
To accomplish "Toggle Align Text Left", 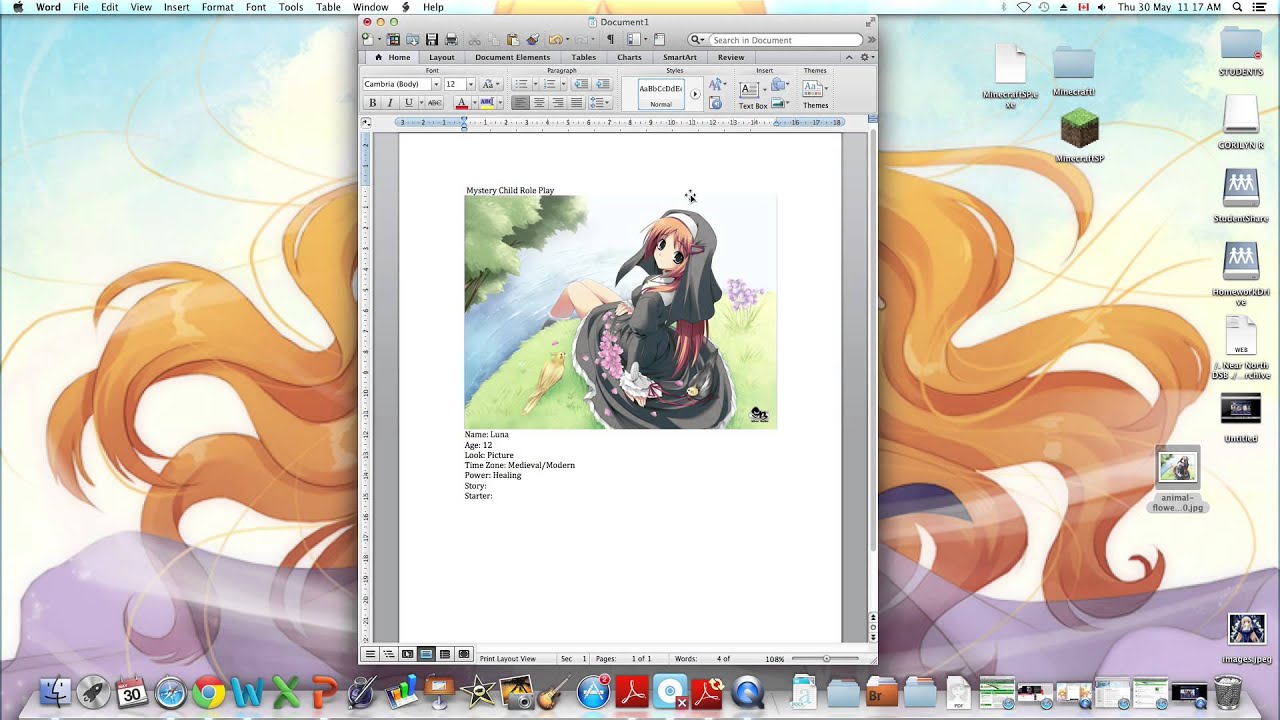I will point(520,103).
